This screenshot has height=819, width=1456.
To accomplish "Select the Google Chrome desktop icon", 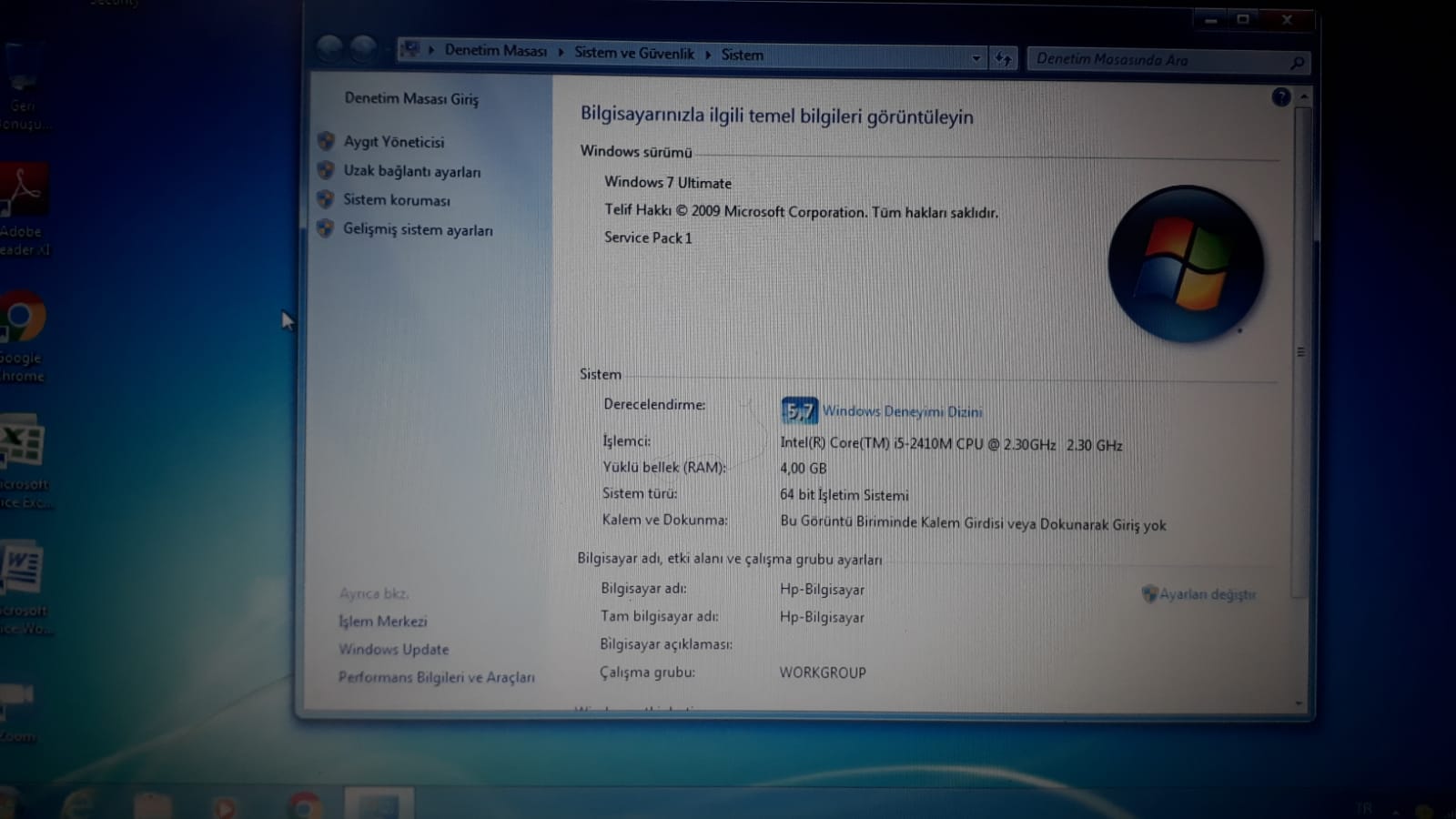I will point(23,336).
